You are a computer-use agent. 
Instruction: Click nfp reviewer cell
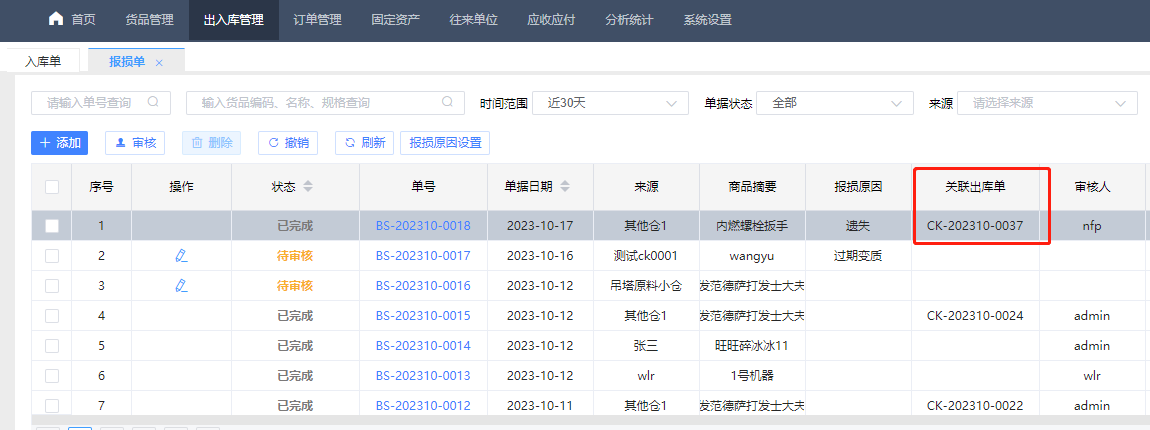pos(1092,226)
